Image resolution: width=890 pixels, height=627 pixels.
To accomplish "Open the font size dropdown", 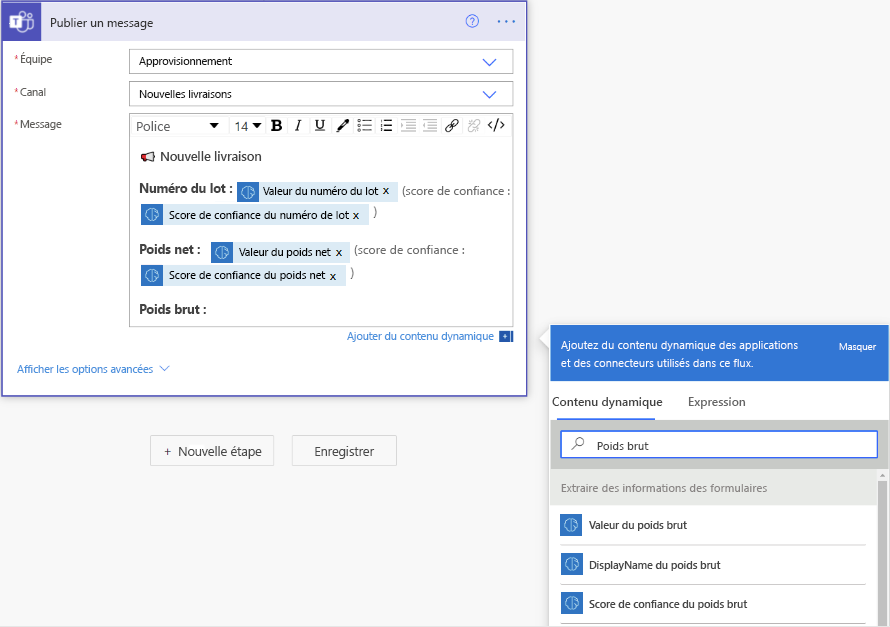I will pyautogui.click(x=250, y=125).
